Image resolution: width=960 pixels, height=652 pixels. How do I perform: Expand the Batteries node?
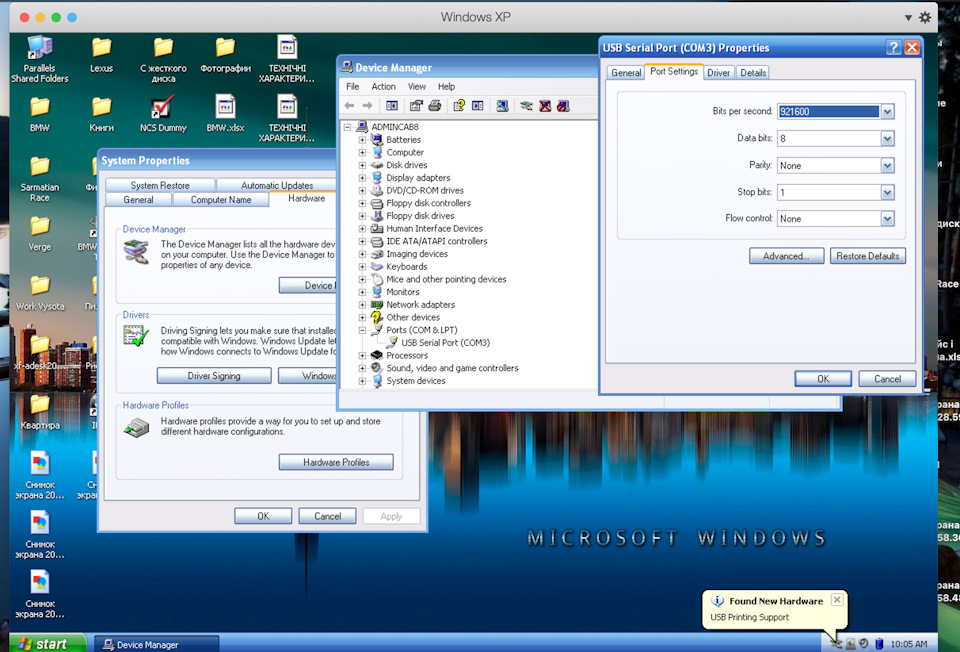362,140
